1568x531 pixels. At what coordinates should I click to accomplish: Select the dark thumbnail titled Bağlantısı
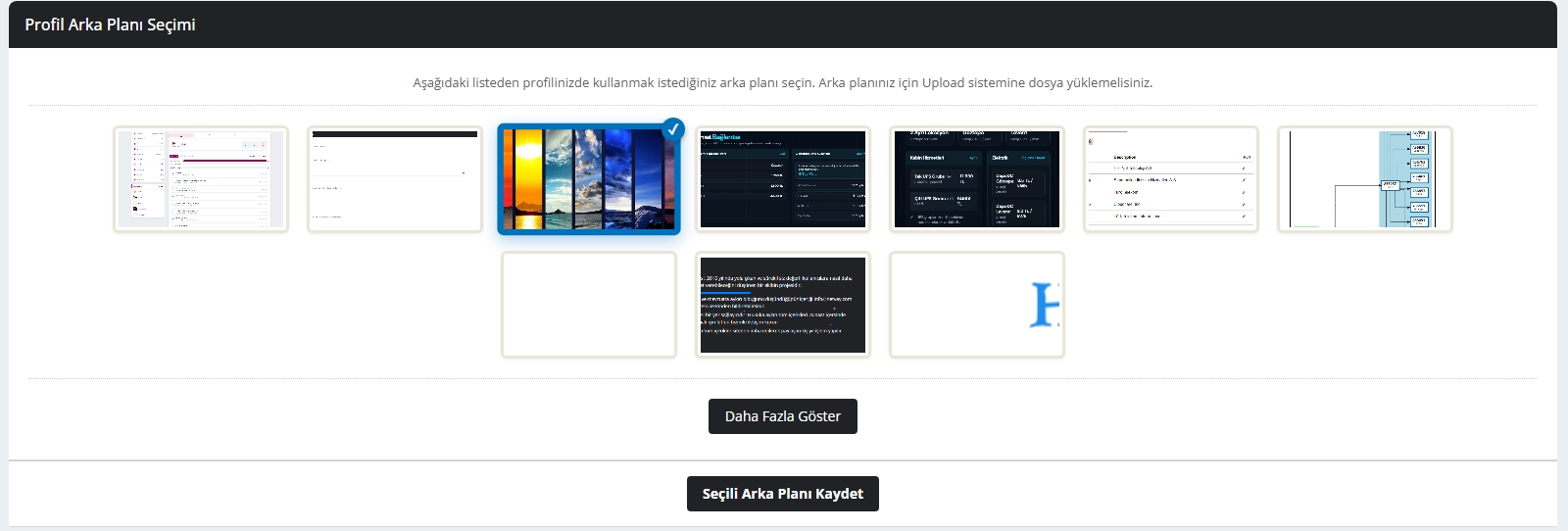pos(783,179)
